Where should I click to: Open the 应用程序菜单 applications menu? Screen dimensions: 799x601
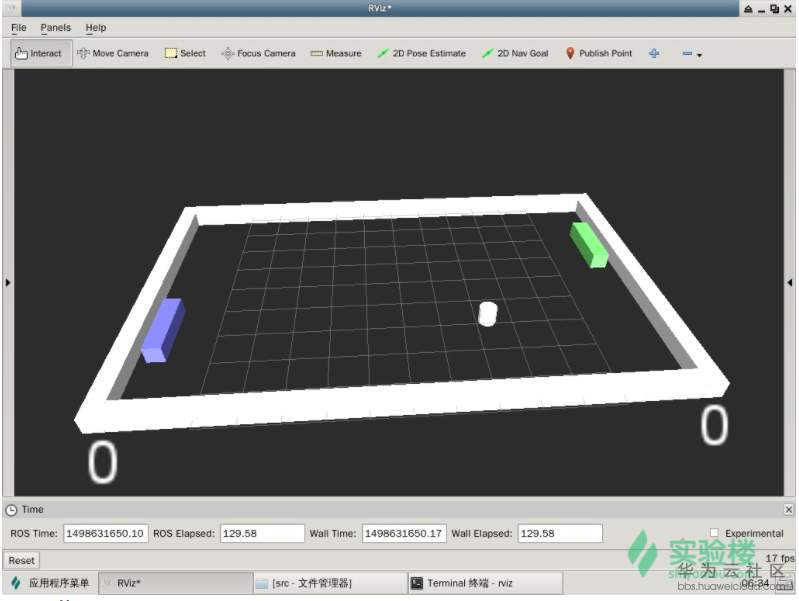[50, 583]
